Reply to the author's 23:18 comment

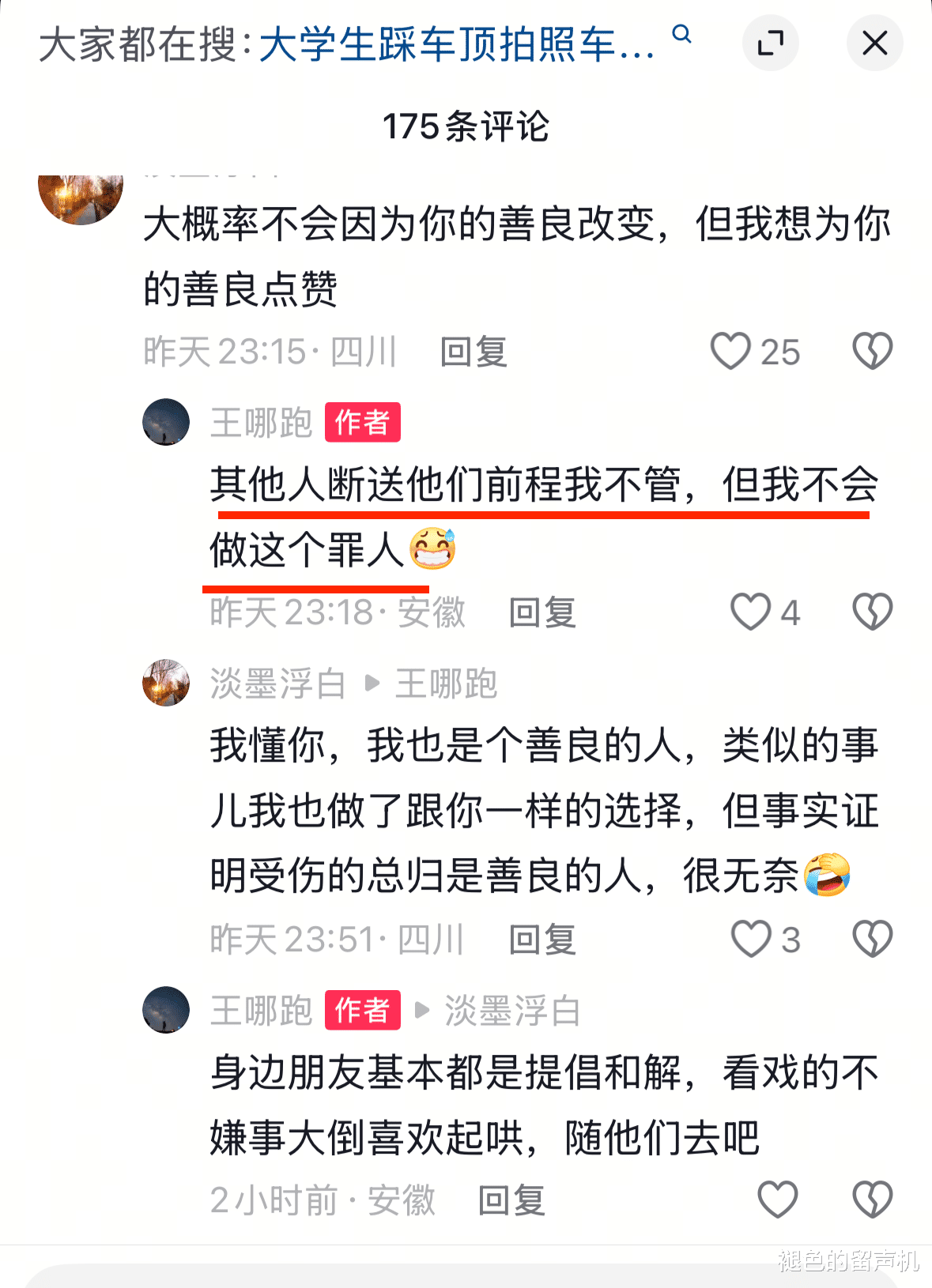[542, 612]
